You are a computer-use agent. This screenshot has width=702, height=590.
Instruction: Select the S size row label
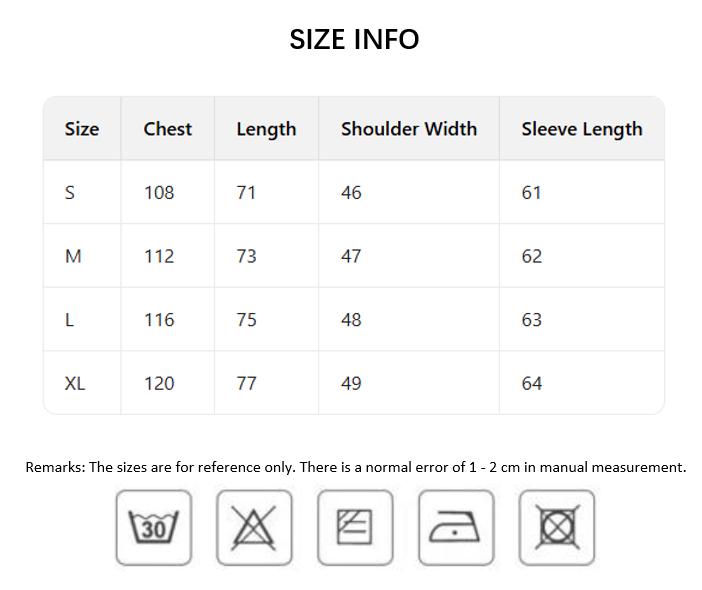(70, 192)
